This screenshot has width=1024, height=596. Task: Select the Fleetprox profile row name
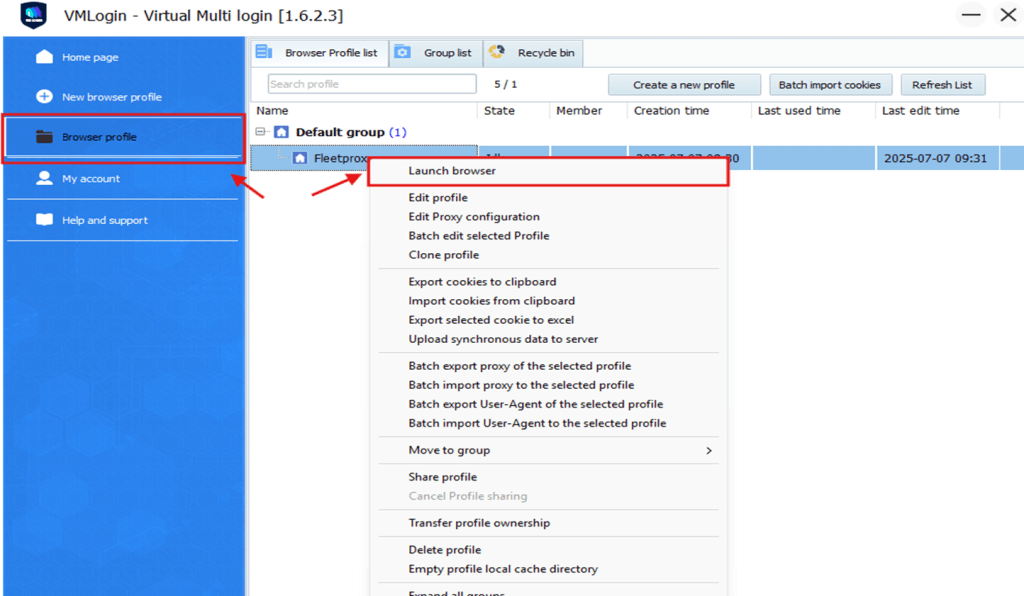click(340, 158)
